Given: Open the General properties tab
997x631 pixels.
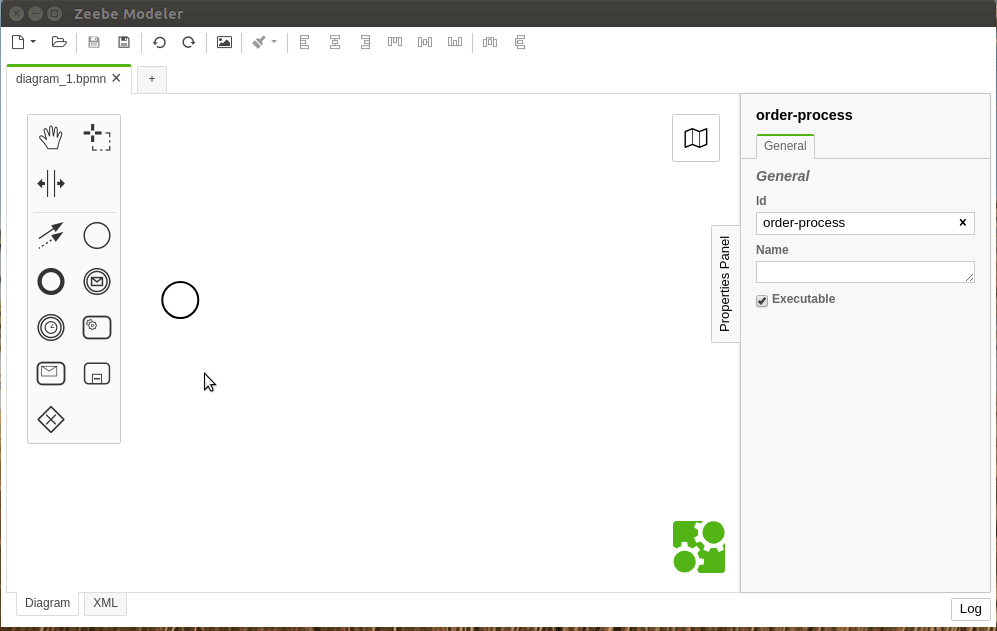Looking at the screenshot, I should tap(785, 146).
